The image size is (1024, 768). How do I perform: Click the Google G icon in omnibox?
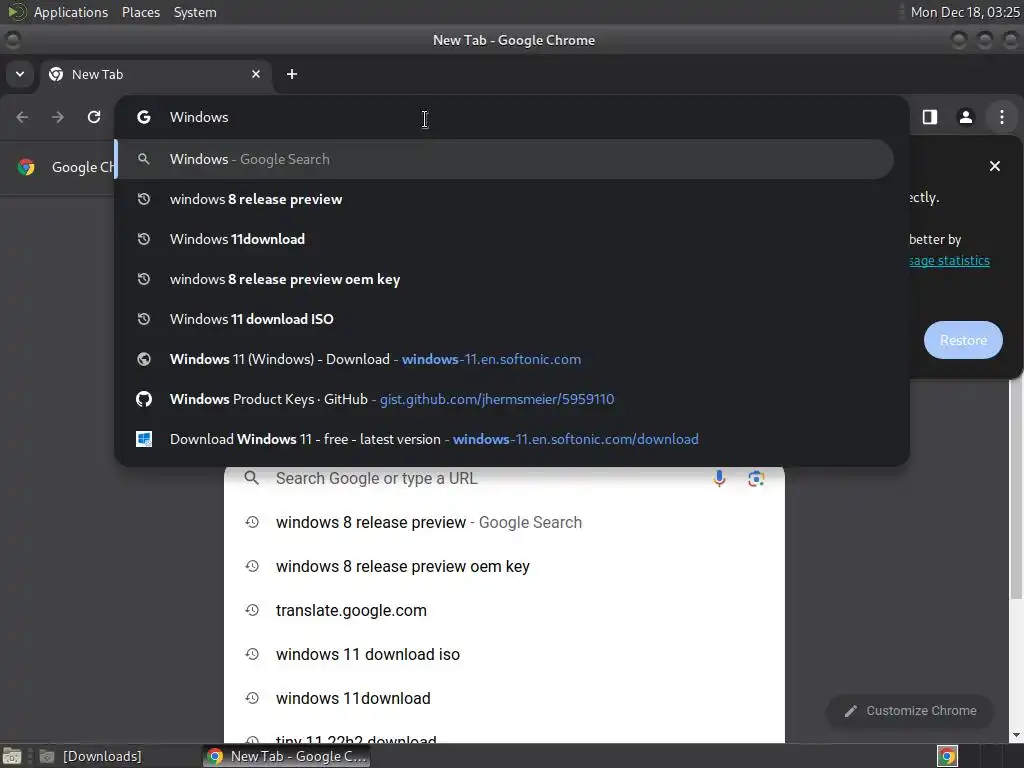pos(144,117)
